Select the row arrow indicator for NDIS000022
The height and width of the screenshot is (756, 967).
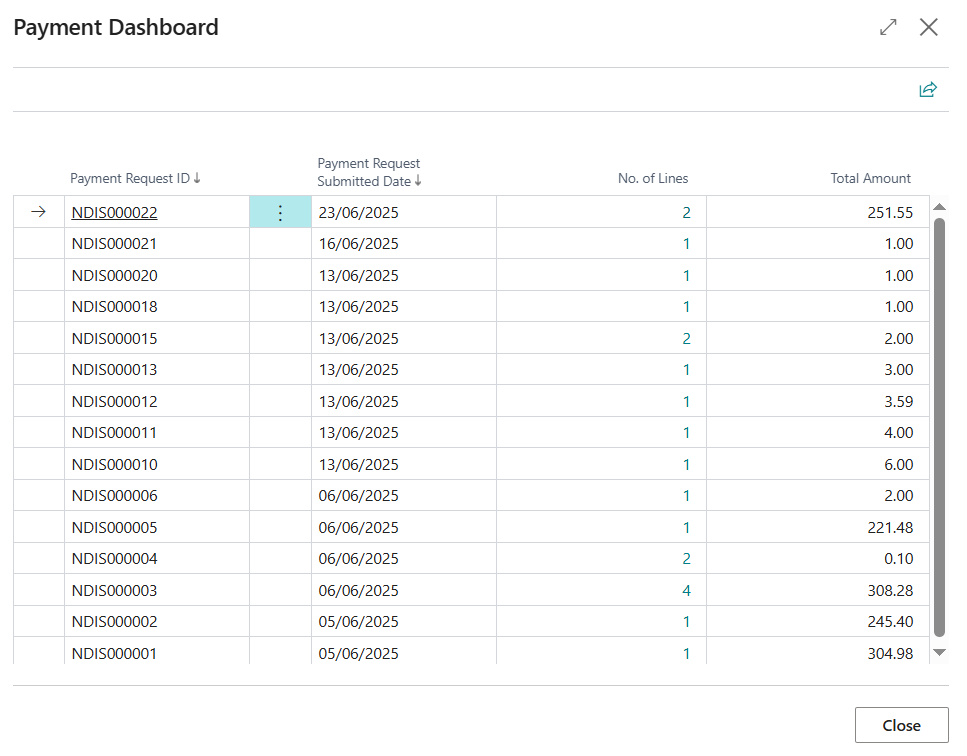tap(39, 212)
